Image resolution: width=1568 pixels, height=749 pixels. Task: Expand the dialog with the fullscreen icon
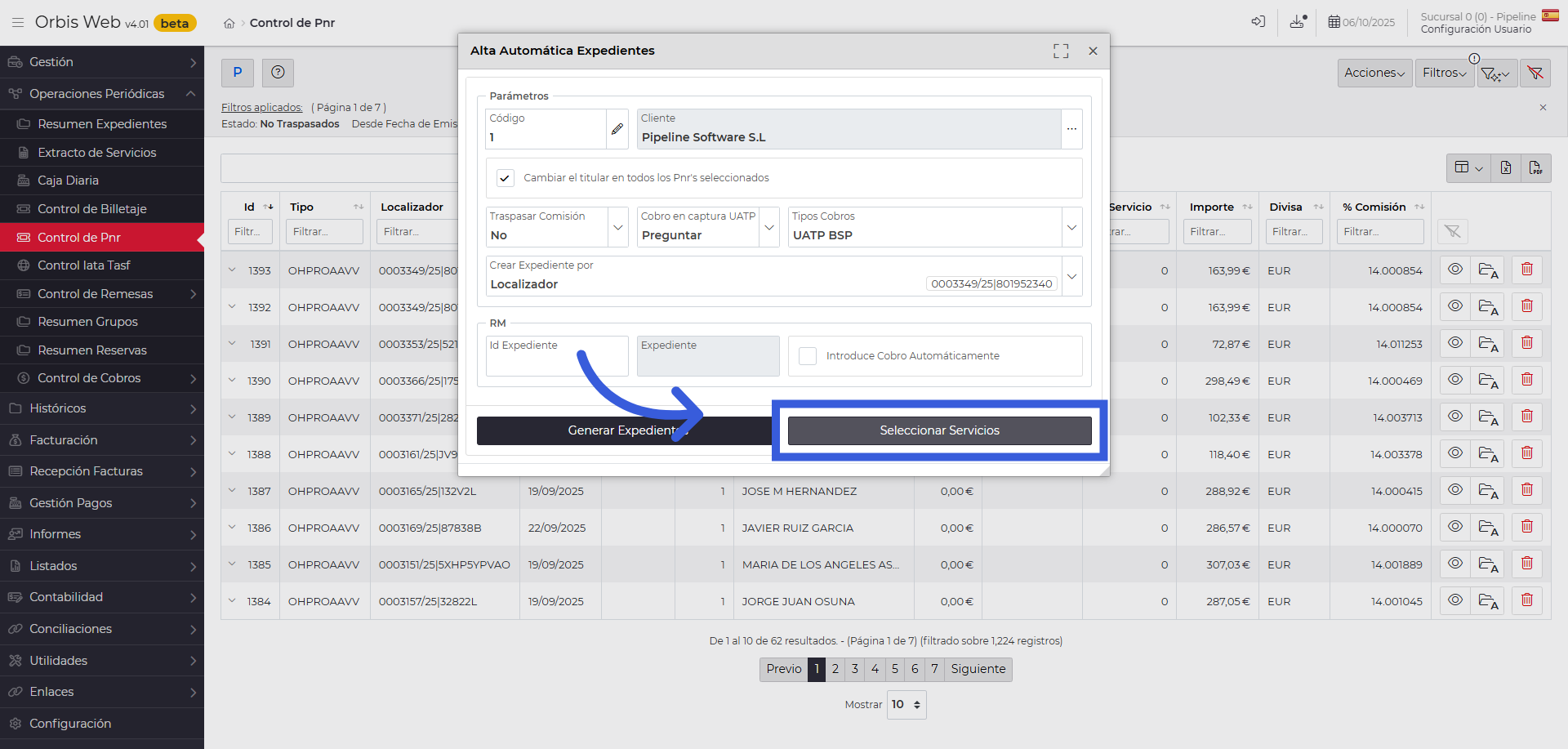(1061, 51)
